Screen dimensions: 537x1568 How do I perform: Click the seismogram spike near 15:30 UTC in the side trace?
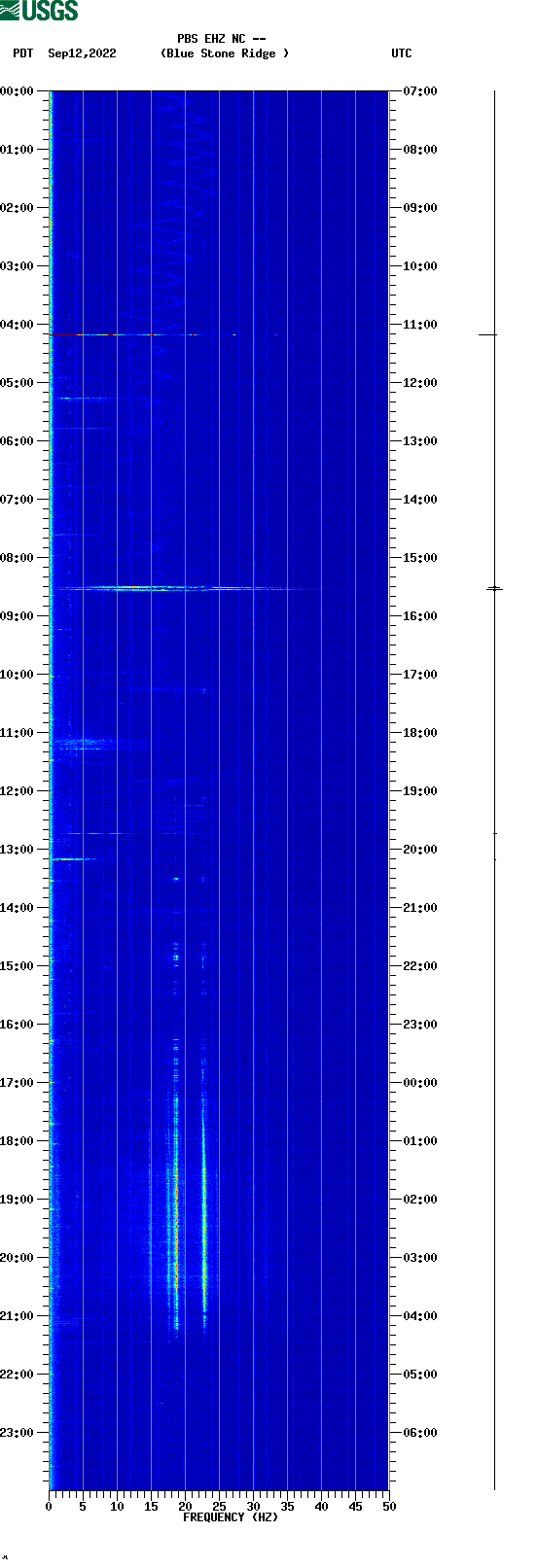click(494, 588)
